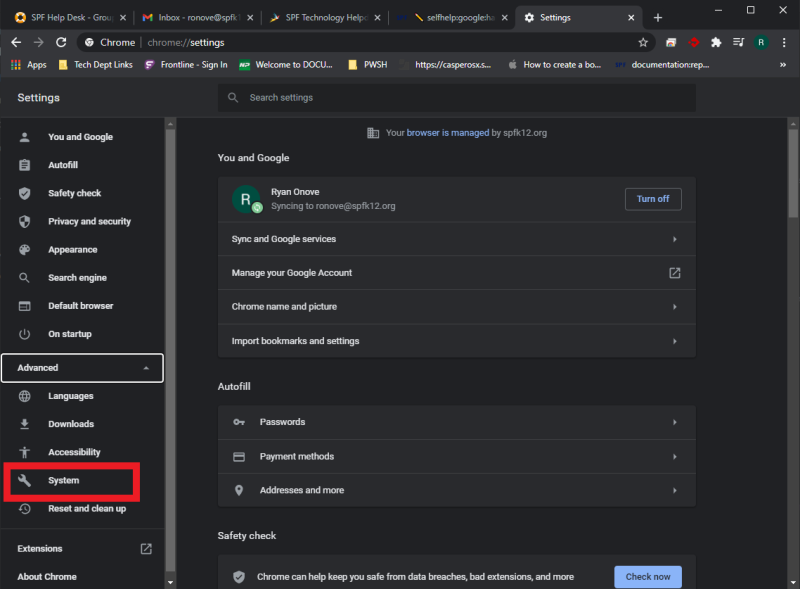Open the System settings wrench icon
This screenshot has height=589, width=800.
(24, 481)
